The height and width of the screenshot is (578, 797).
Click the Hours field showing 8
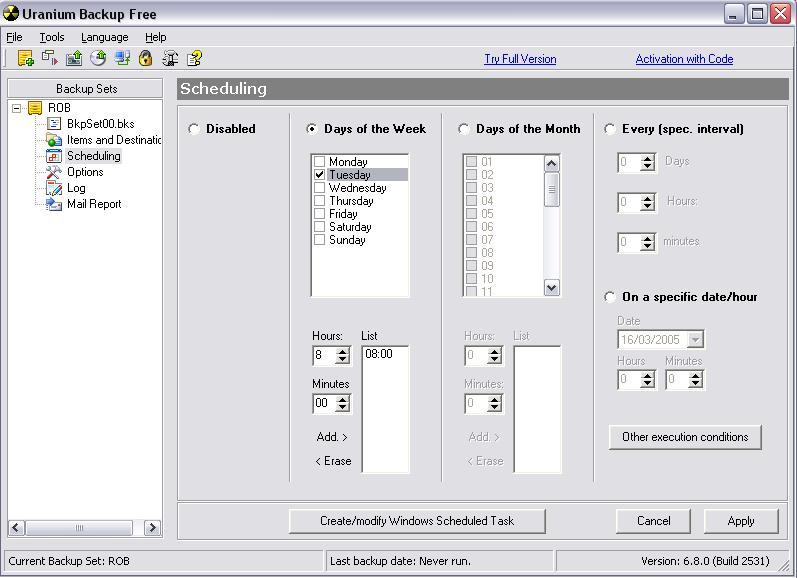pyautogui.click(x=325, y=355)
